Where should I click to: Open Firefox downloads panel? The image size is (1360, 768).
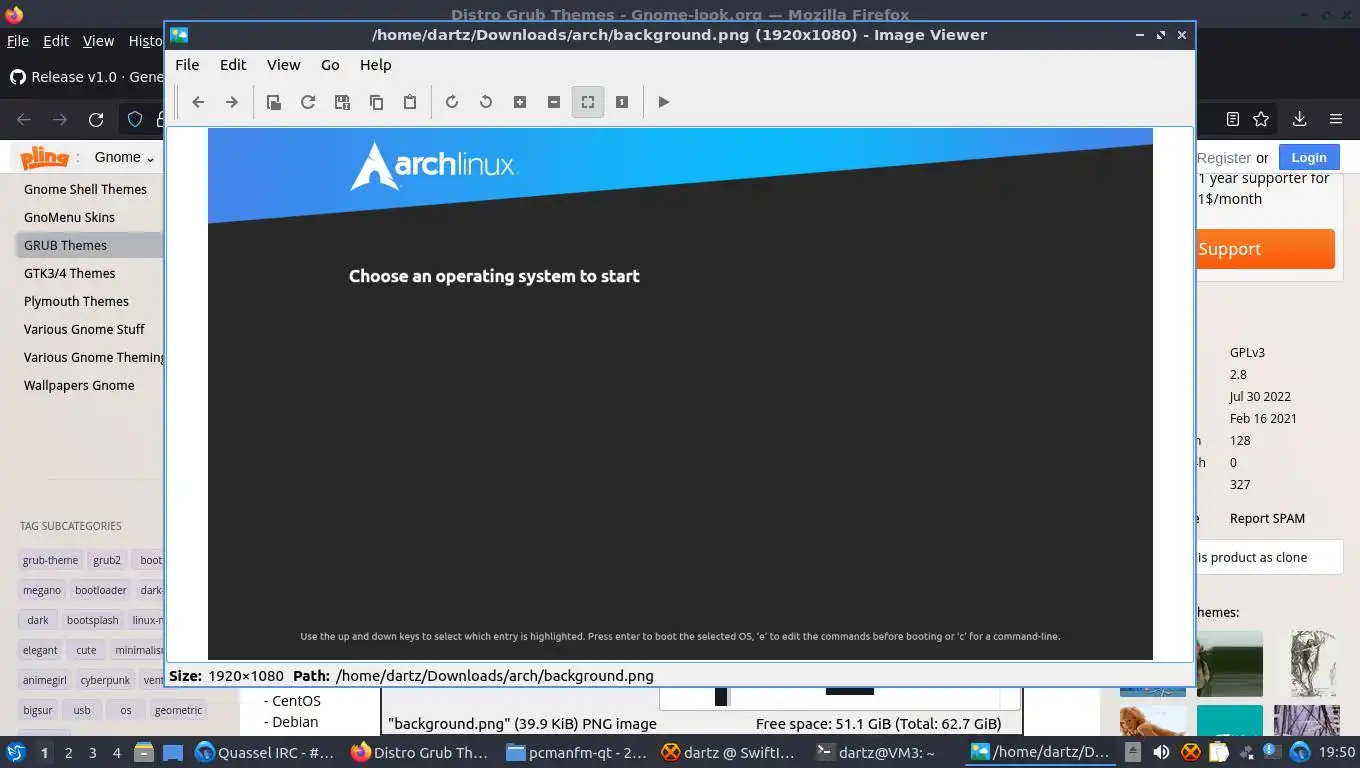pyautogui.click(x=1299, y=119)
